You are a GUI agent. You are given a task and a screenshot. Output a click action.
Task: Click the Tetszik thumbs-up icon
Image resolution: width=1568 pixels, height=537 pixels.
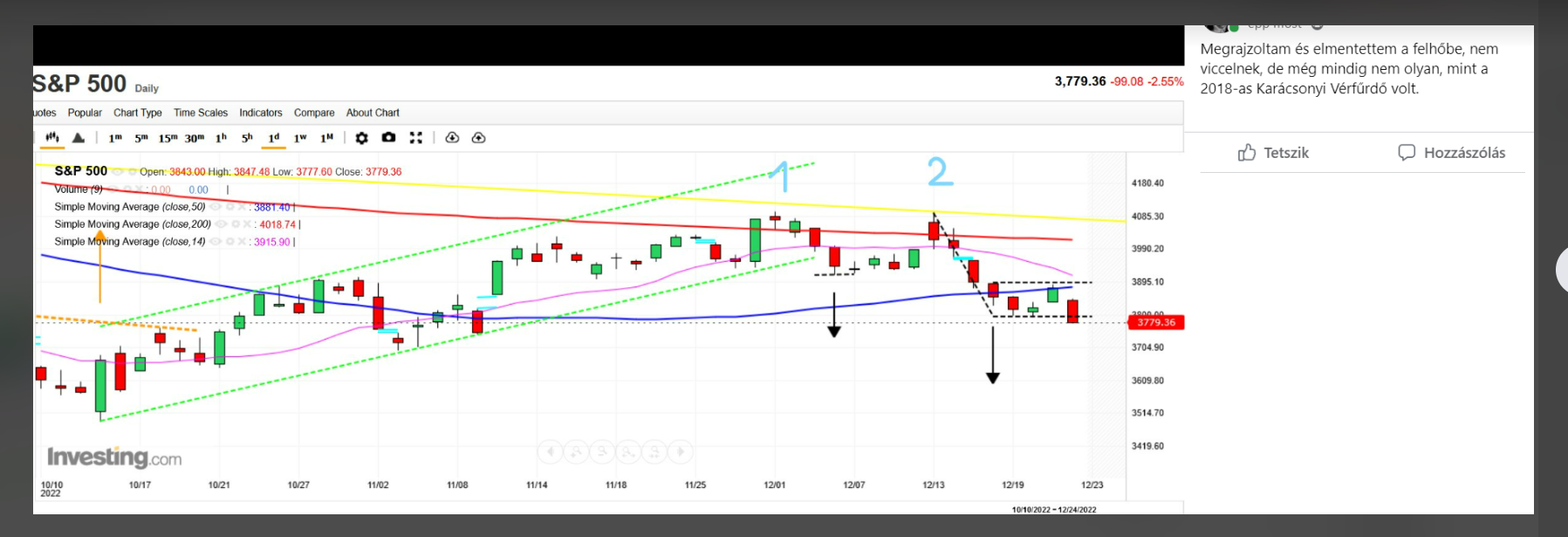pyautogui.click(x=1247, y=153)
